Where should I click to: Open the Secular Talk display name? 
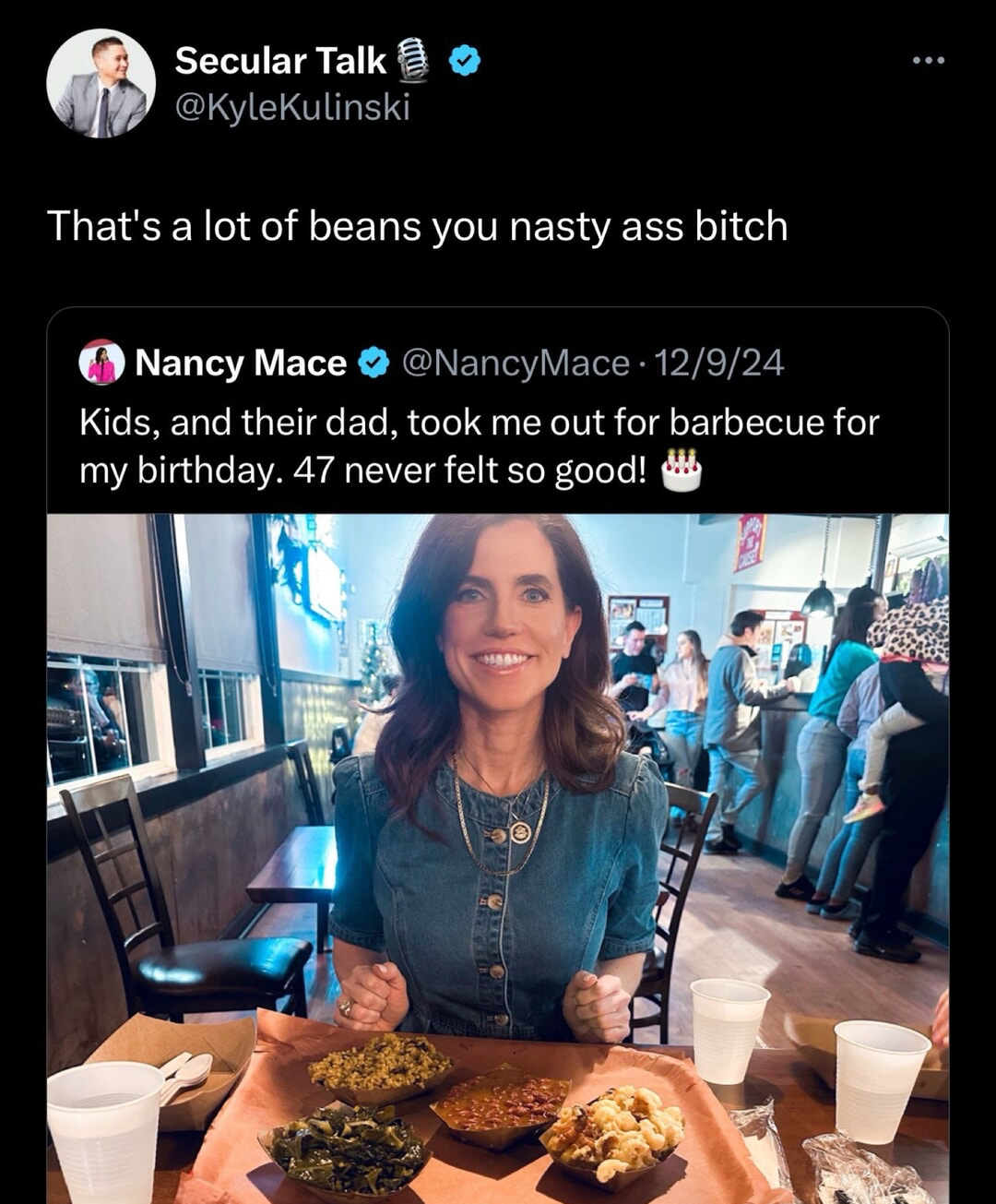coord(280,61)
